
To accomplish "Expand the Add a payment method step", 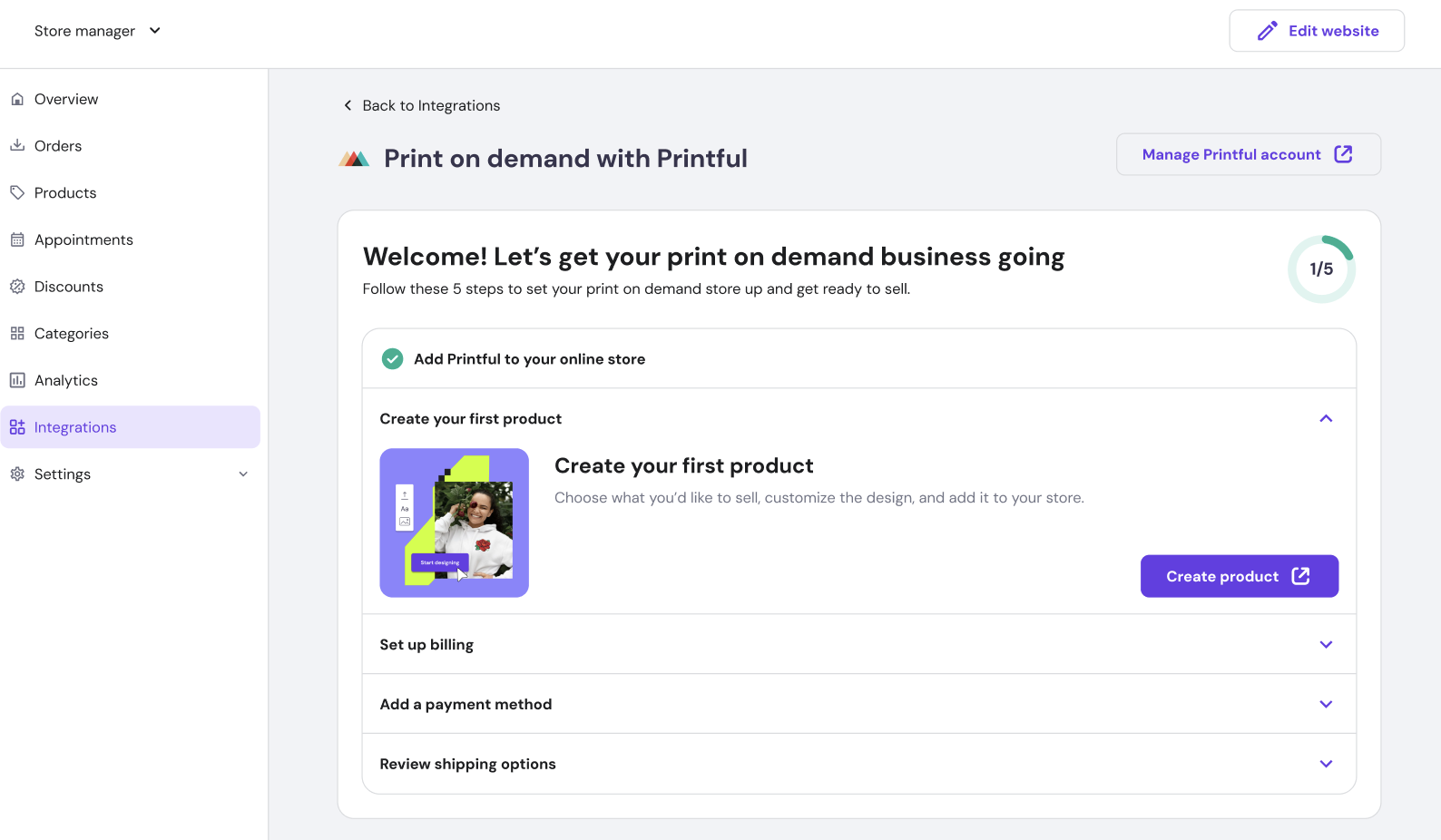I will [x=1325, y=705].
